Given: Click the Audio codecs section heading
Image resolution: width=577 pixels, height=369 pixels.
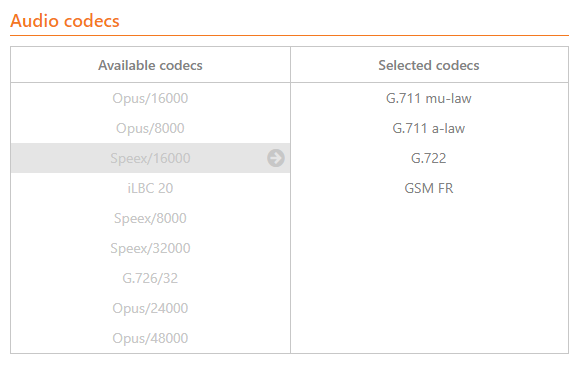Looking at the screenshot, I should tap(65, 21).
